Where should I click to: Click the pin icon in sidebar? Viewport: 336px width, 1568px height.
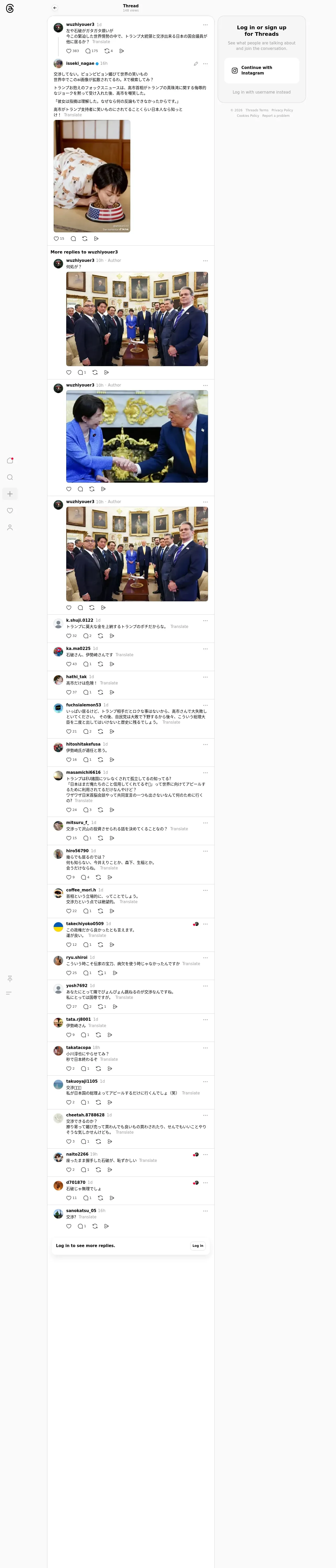pyautogui.click(x=9, y=978)
